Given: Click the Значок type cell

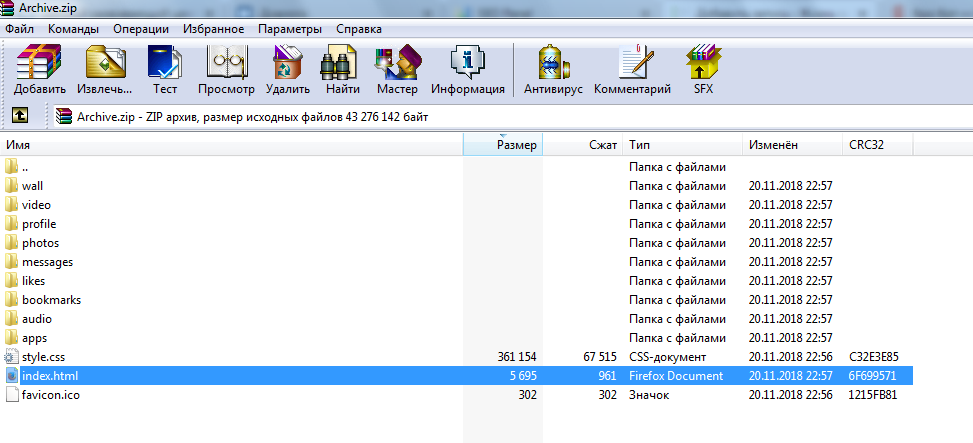Looking at the screenshot, I should tap(649, 395).
